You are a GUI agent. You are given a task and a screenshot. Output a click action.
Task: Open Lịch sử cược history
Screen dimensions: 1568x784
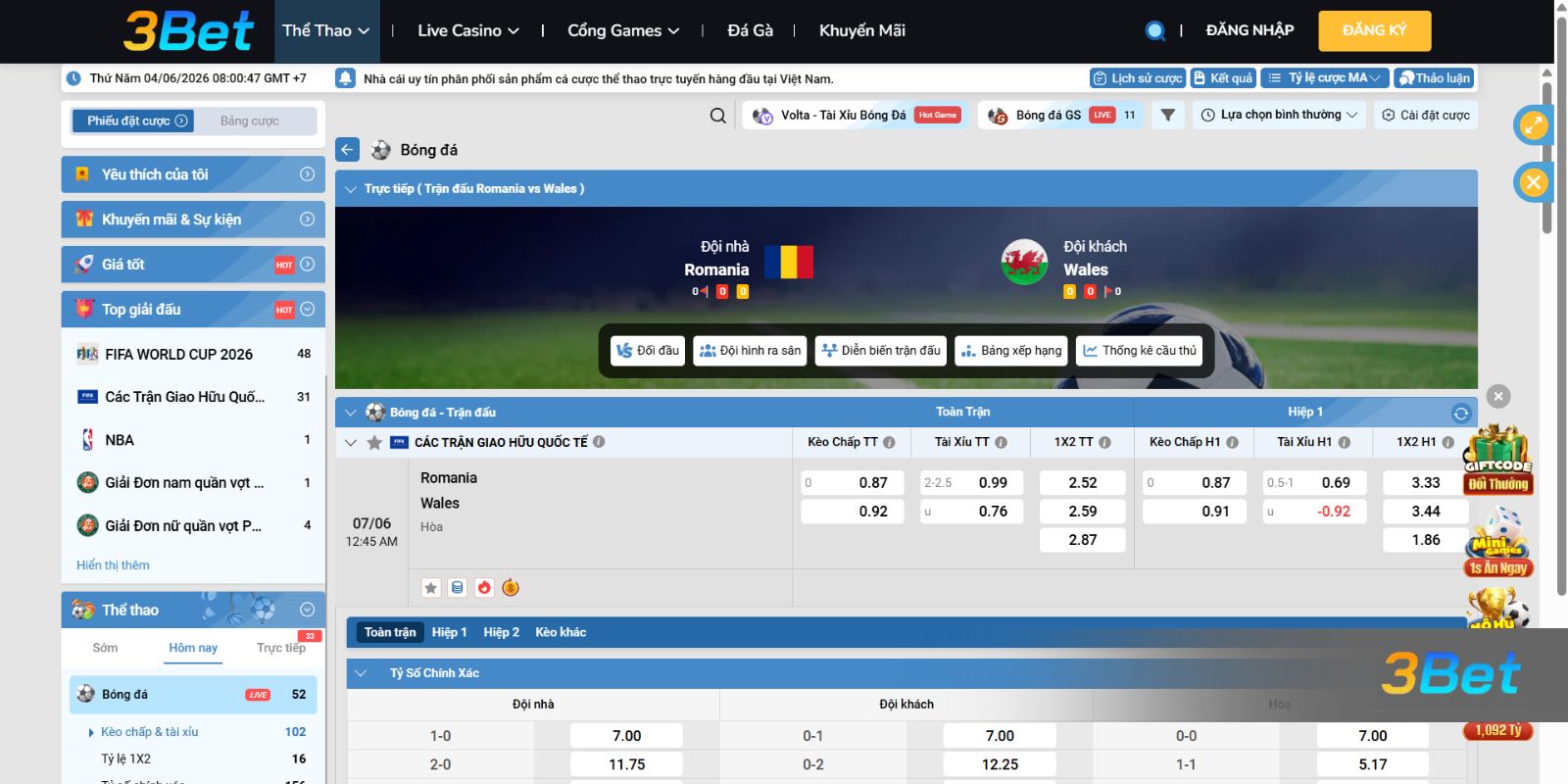pos(1138,78)
